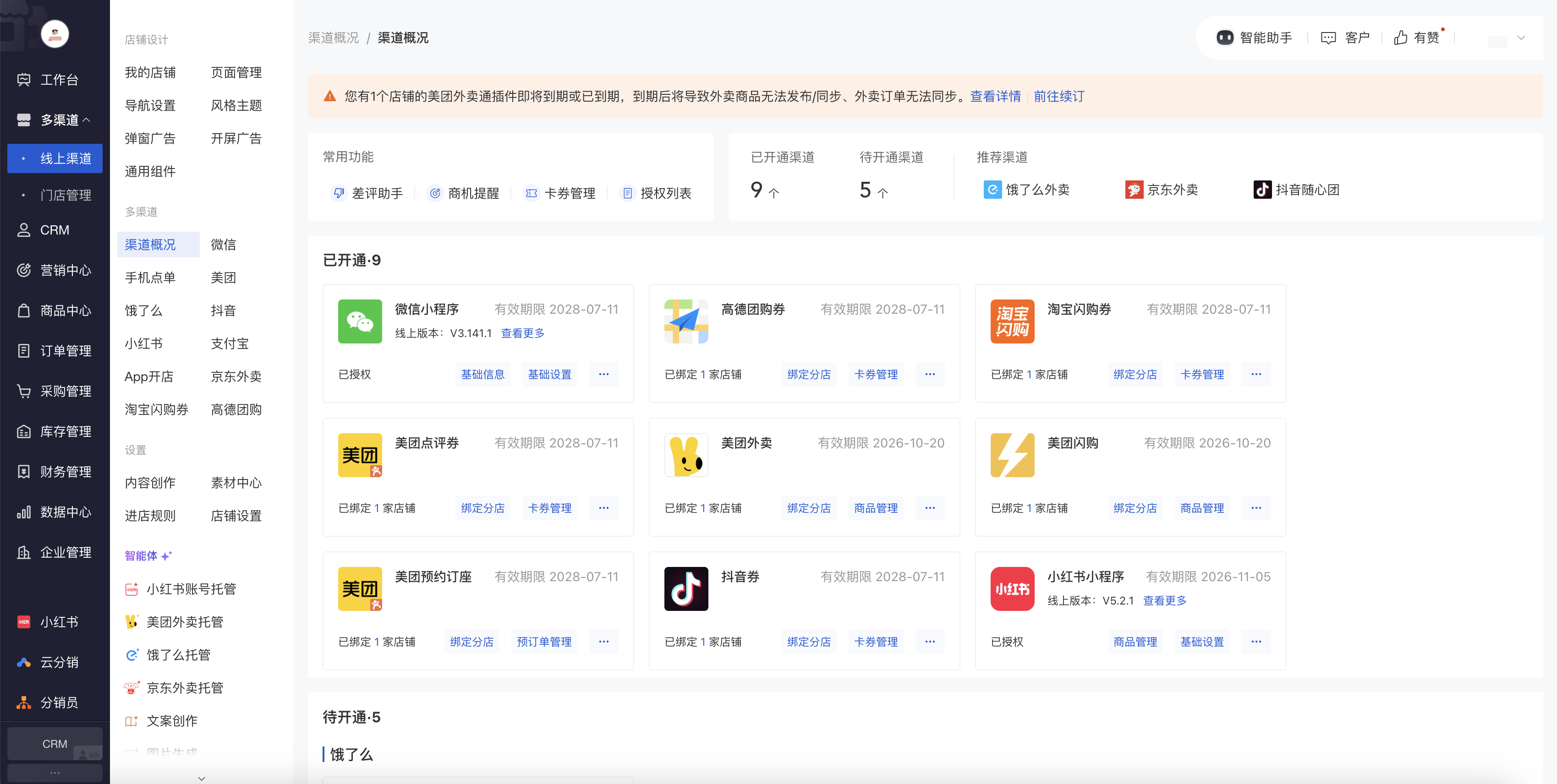Click the 饿了么外卖 recommended channel icon
Image resolution: width=1557 pixels, height=784 pixels.
(x=992, y=190)
